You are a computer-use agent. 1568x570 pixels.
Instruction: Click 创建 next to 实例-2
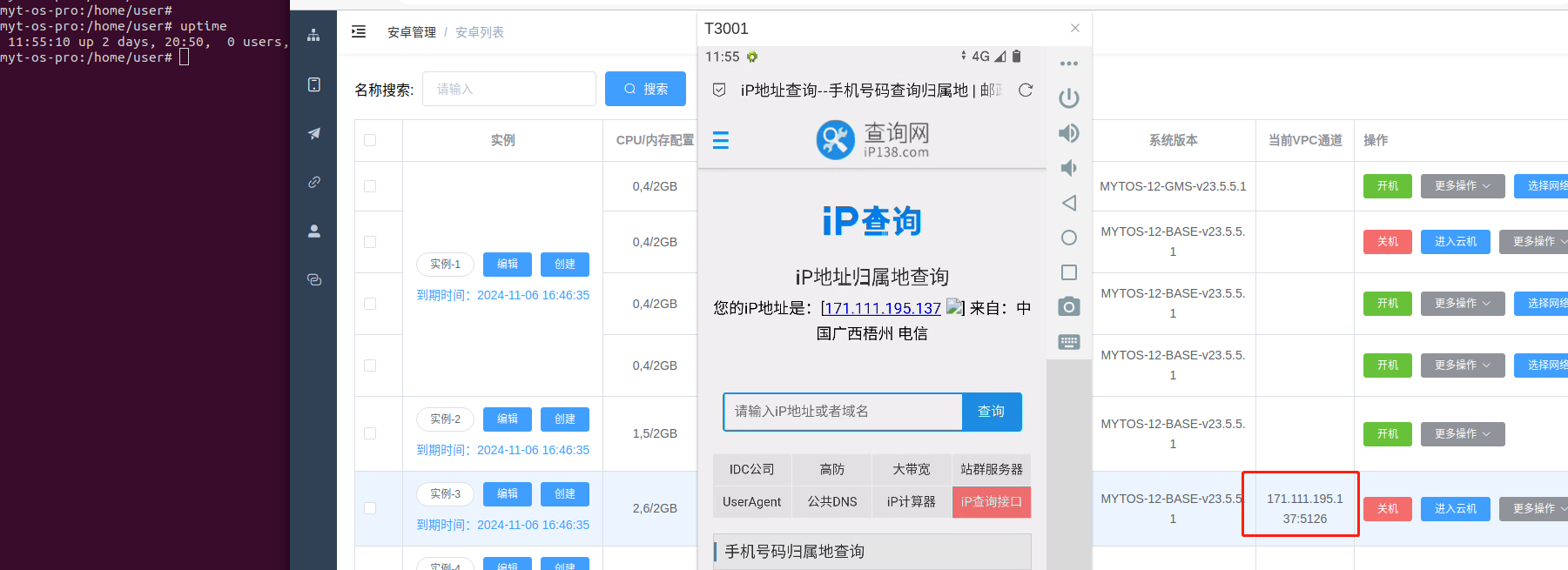[565, 419]
